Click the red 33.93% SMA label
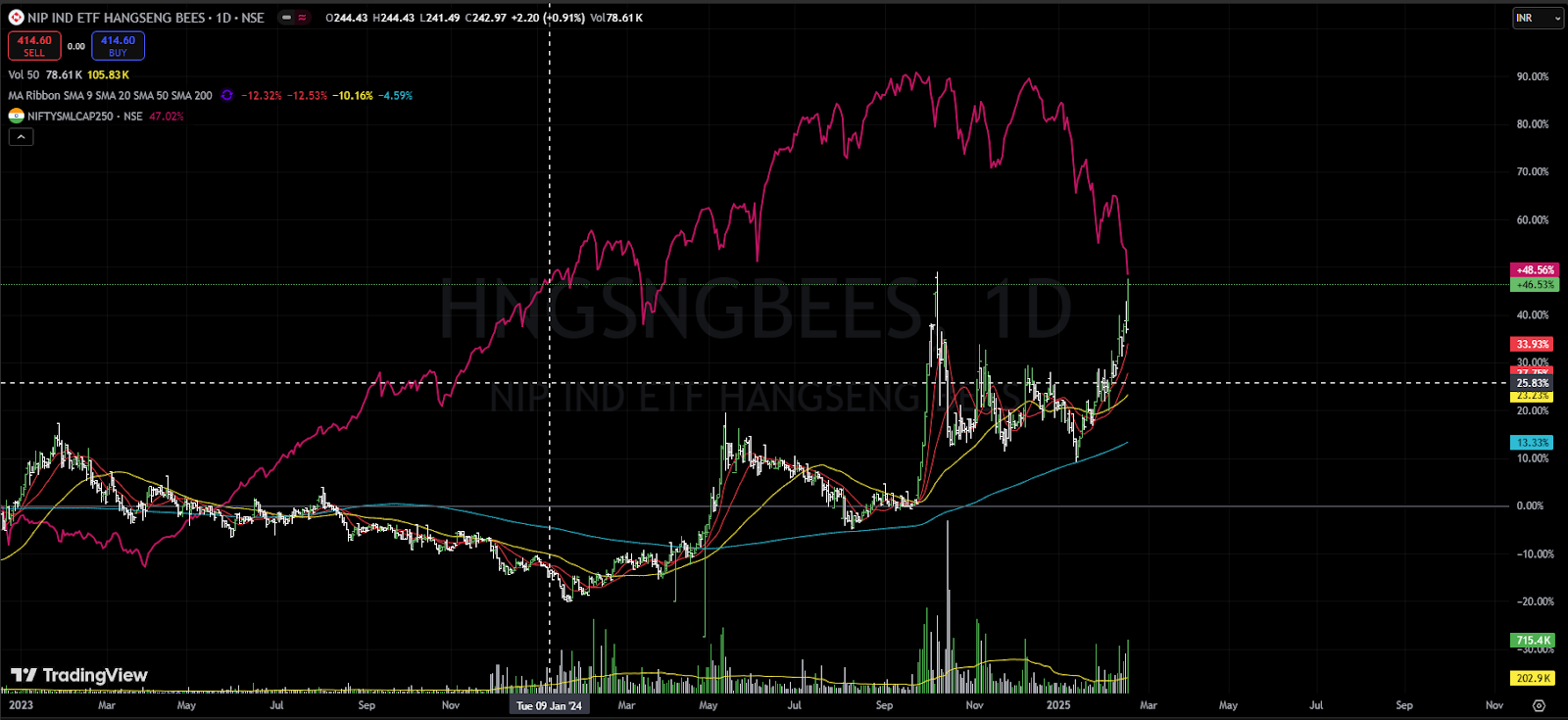This screenshot has height=720, width=1568. [x=1532, y=344]
